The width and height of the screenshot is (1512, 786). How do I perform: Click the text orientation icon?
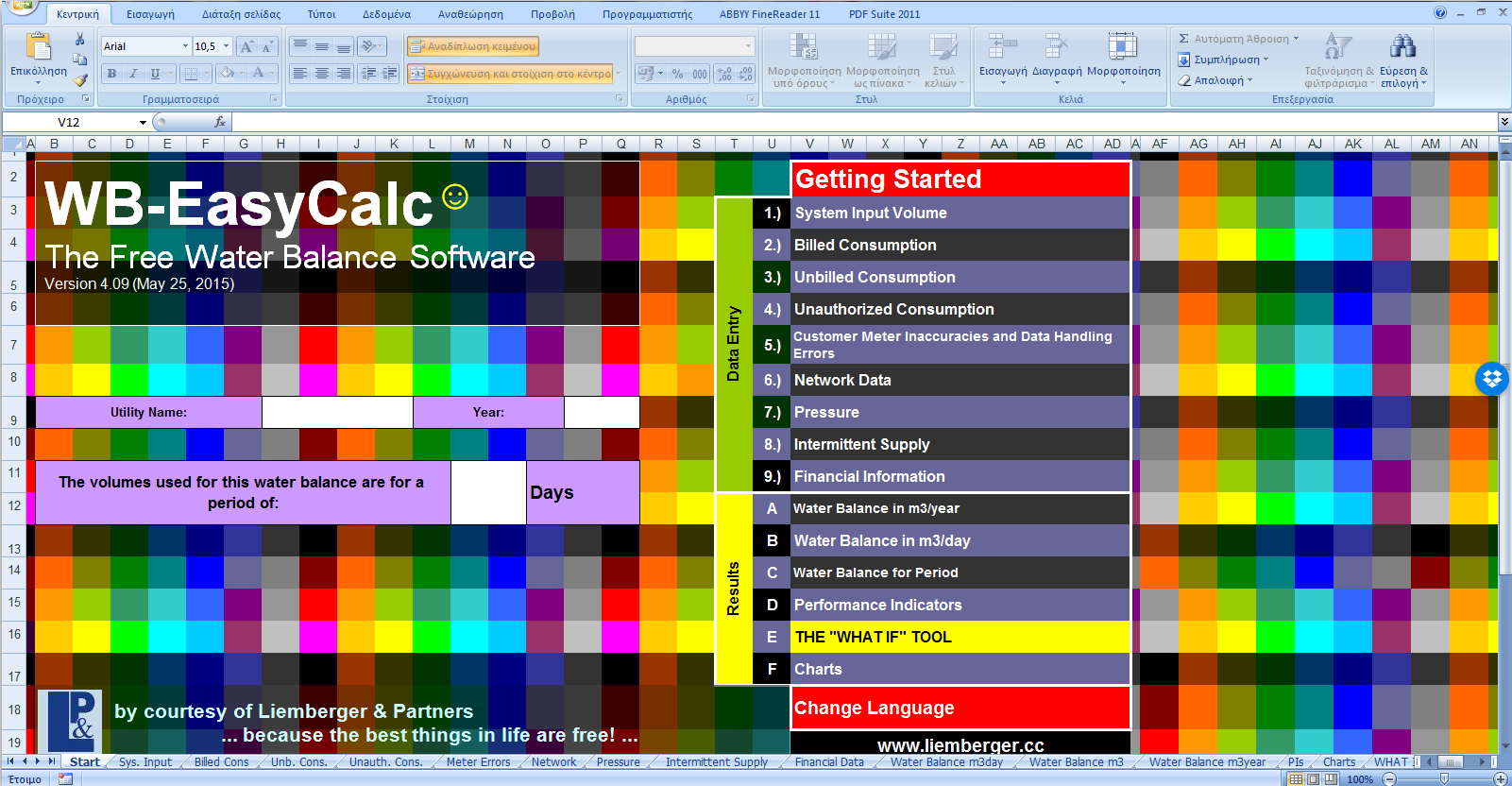click(369, 46)
